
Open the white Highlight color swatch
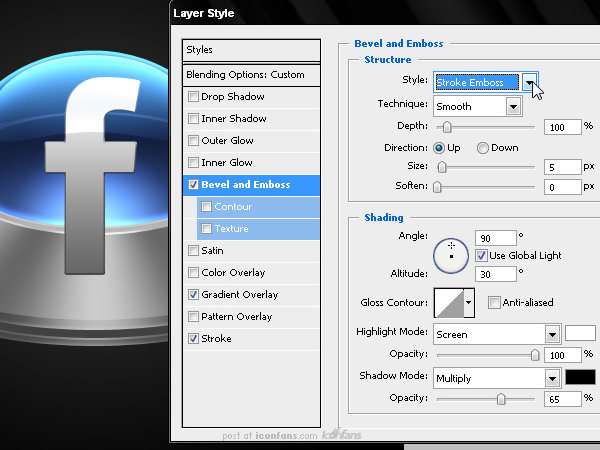tap(580, 333)
